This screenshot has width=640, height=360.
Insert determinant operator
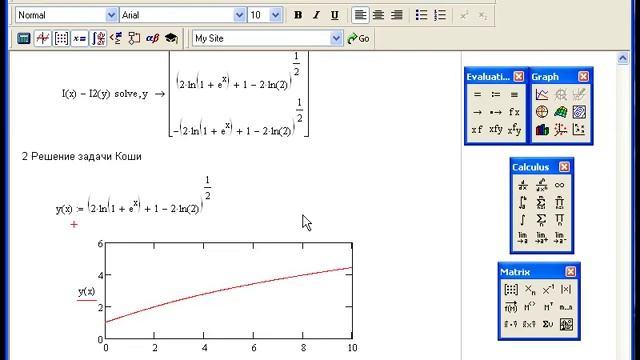[x=566, y=290]
